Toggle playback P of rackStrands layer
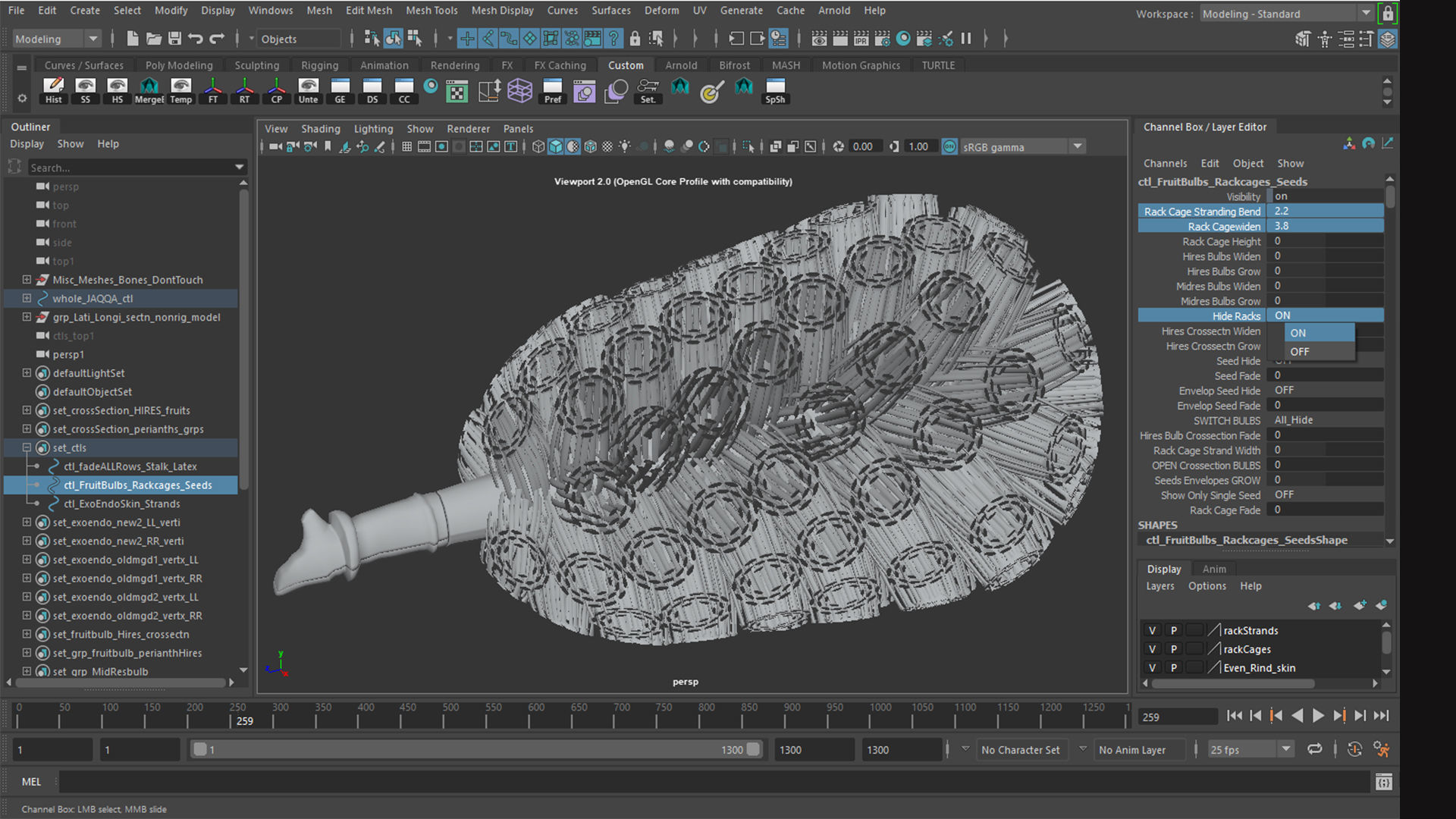This screenshot has height=819, width=1456. [1173, 631]
